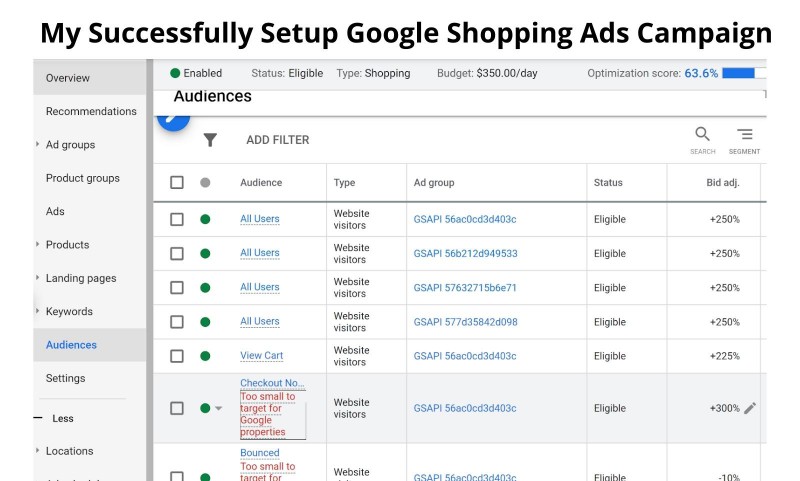Click the grey status dot in header
This screenshot has height=481, width=800.
click(x=205, y=183)
